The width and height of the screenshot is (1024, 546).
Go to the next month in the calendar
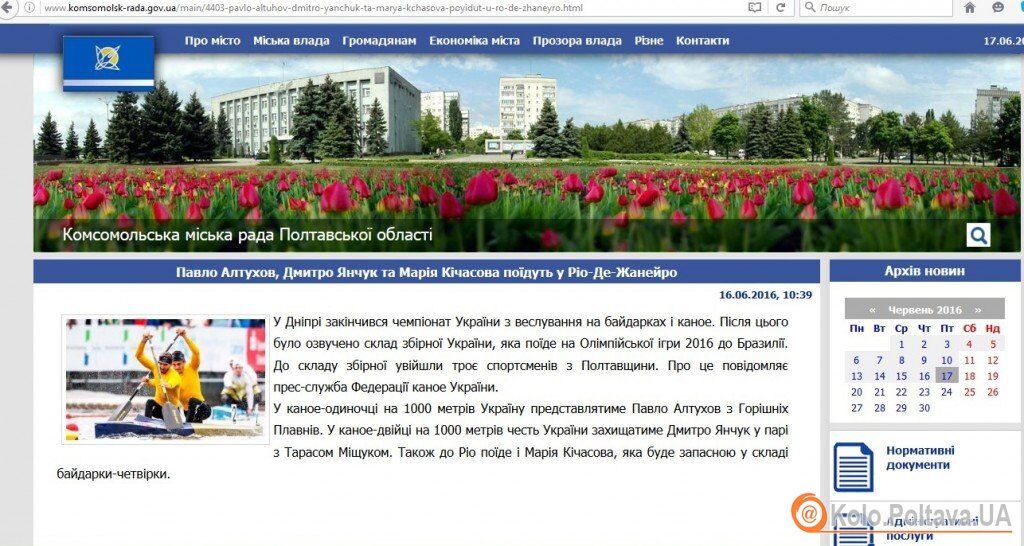[x=978, y=310]
